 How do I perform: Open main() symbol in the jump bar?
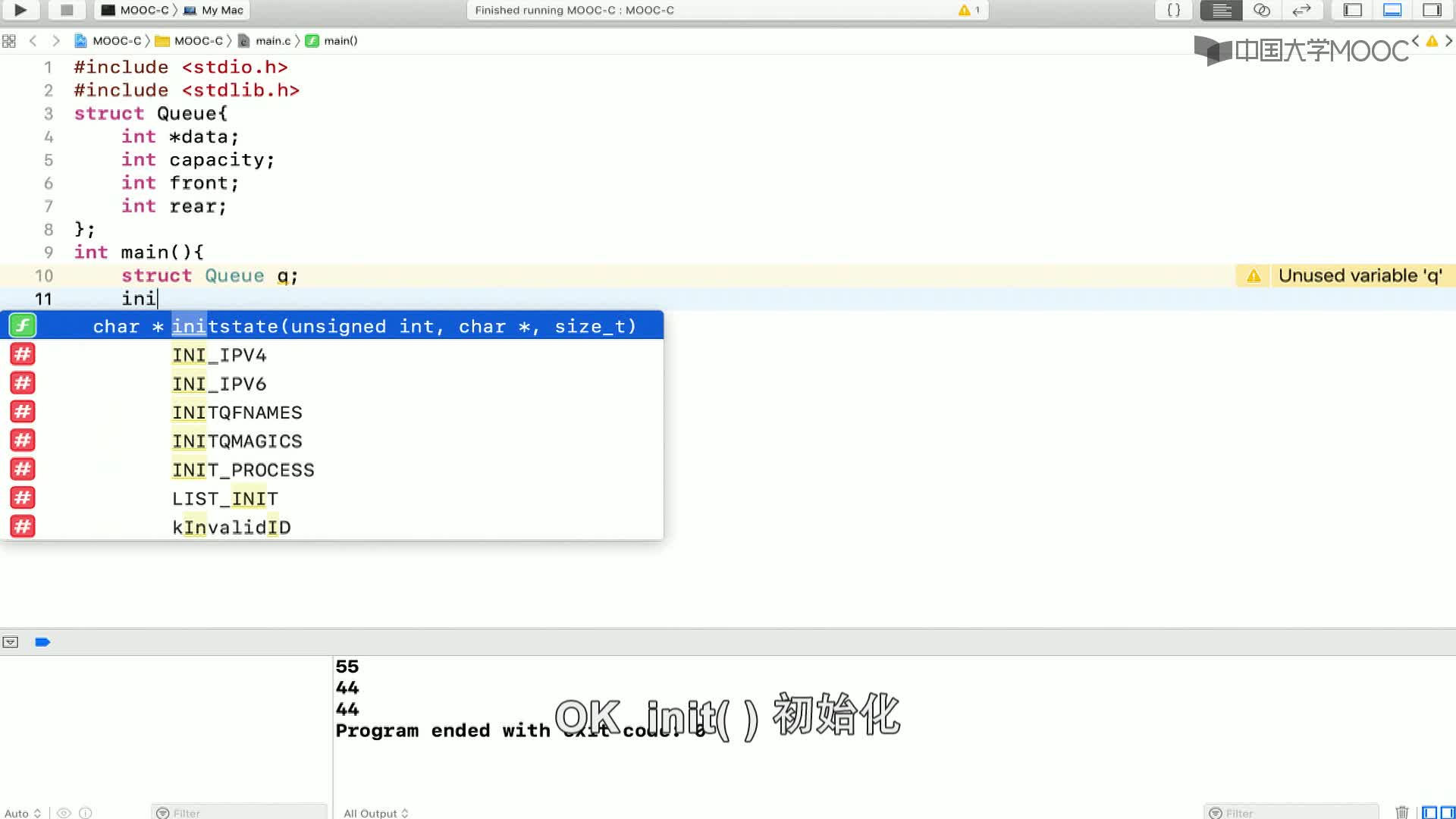[x=331, y=41]
